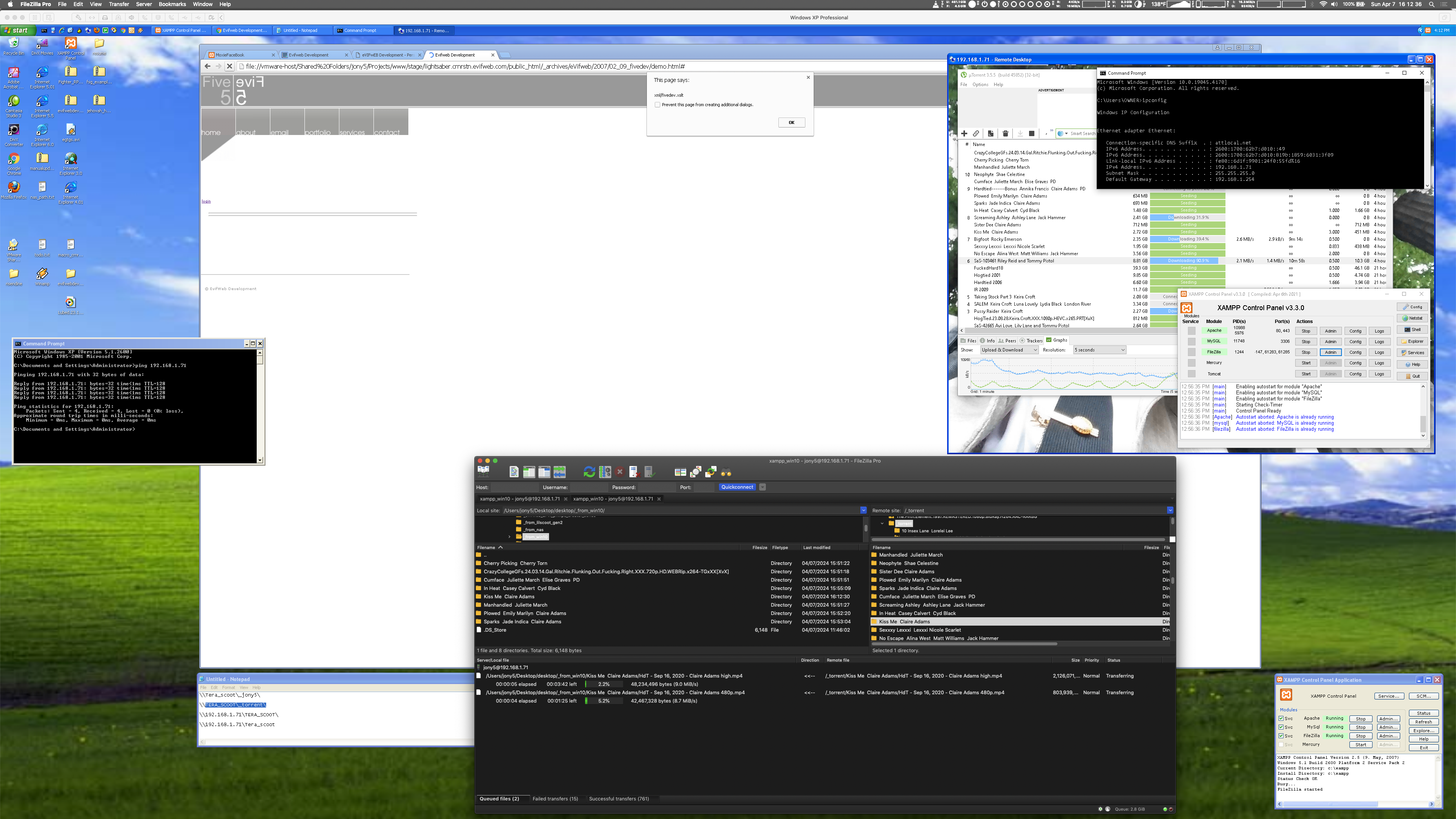
Task: Switch to Failed transfers tab
Action: pos(555,799)
